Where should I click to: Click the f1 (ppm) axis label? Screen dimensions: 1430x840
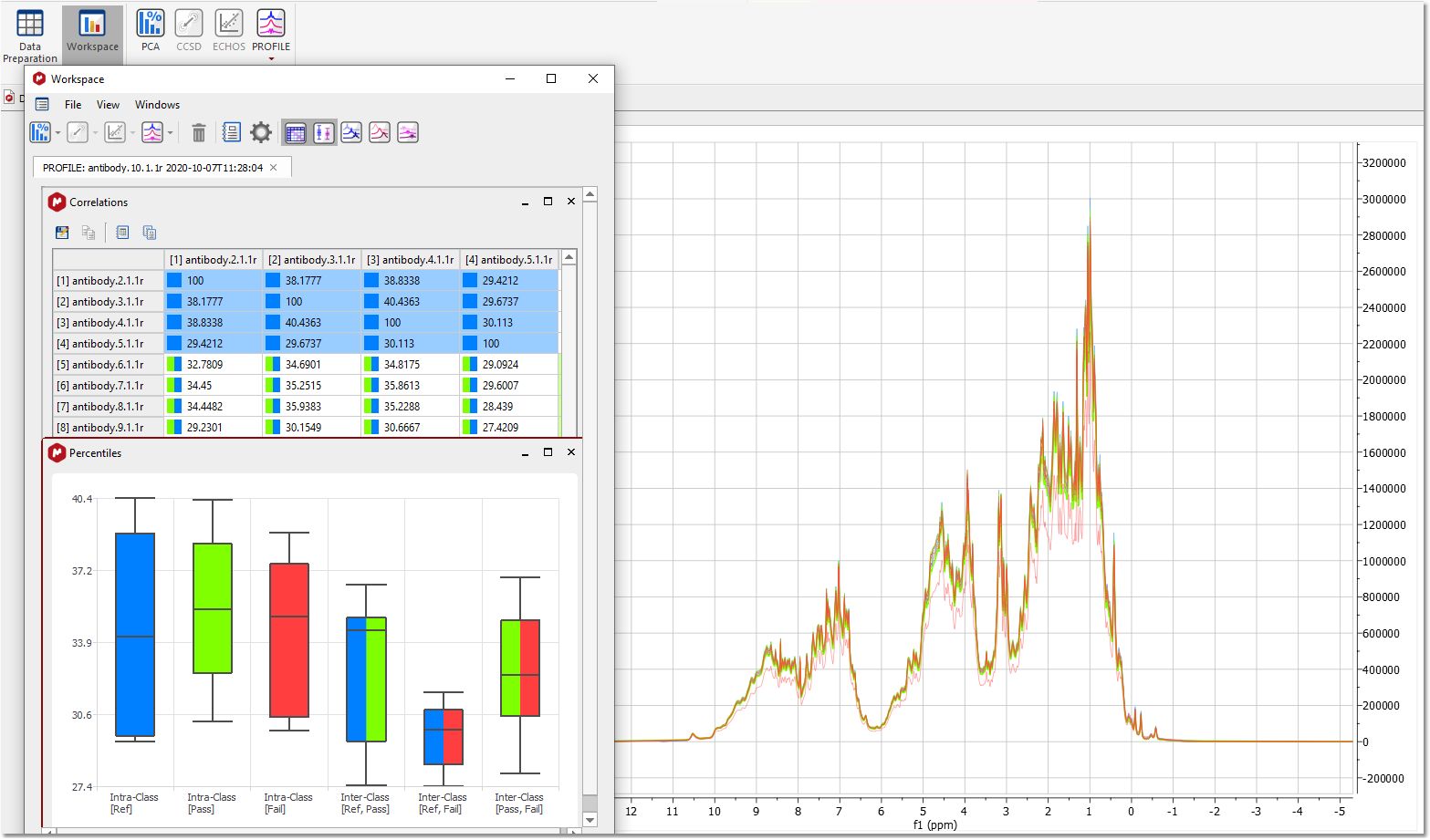935,824
